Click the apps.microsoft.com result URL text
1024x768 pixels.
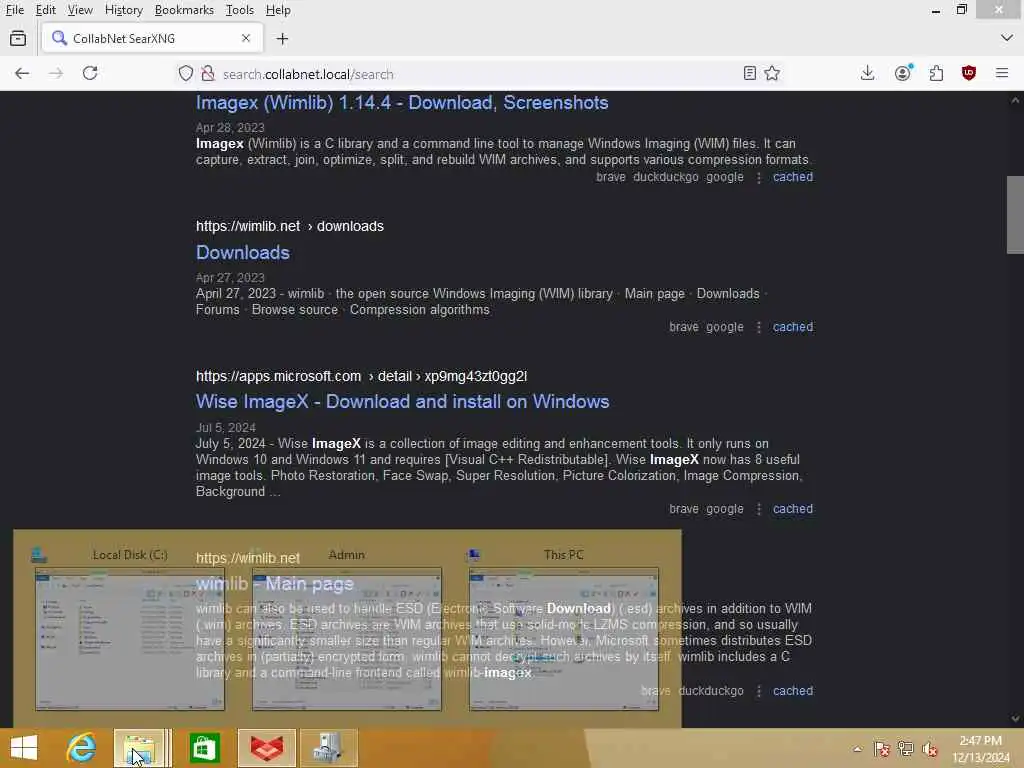tap(361, 376)
